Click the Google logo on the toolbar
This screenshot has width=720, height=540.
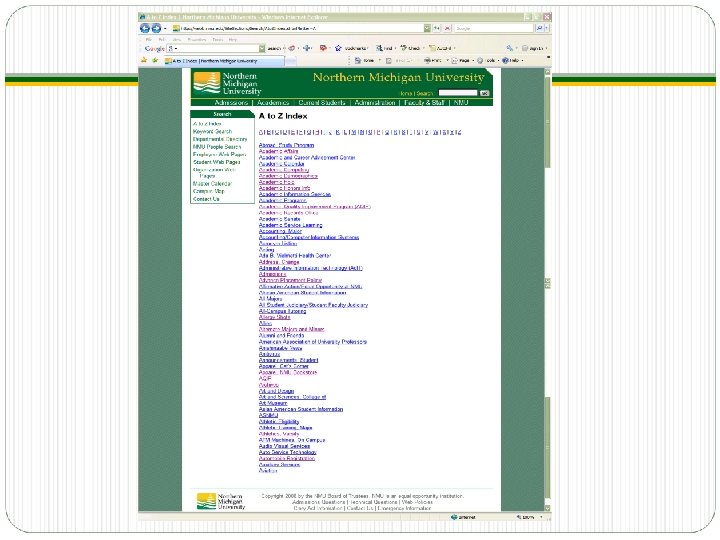coord(154,48)
